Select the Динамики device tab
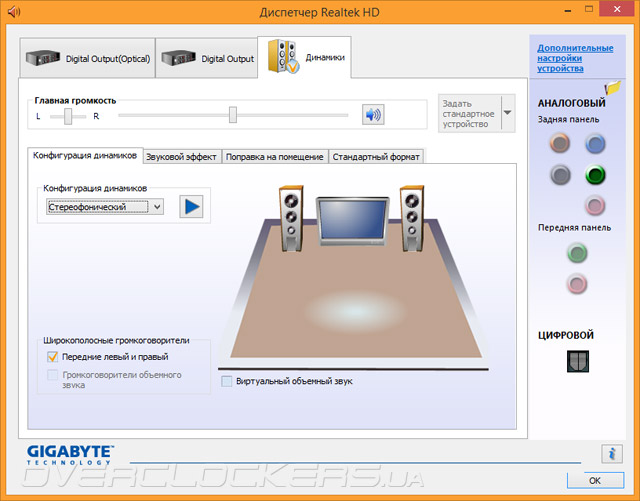 point(304,57)
